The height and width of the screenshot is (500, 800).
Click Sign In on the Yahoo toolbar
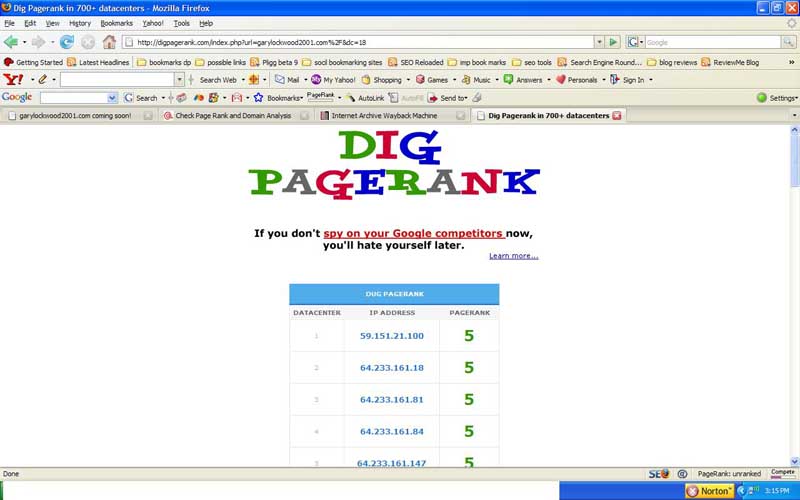pyautogui.click(x=628, y=80)
